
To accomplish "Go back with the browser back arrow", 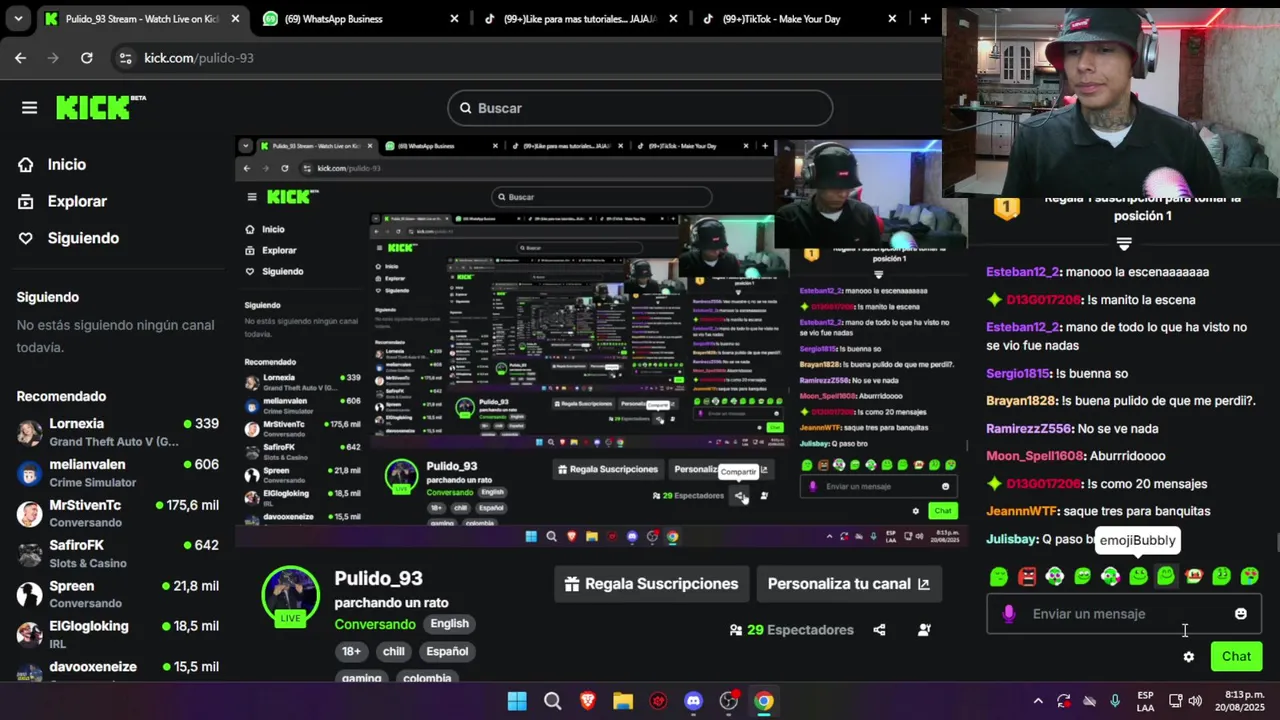I will point(20,58).
